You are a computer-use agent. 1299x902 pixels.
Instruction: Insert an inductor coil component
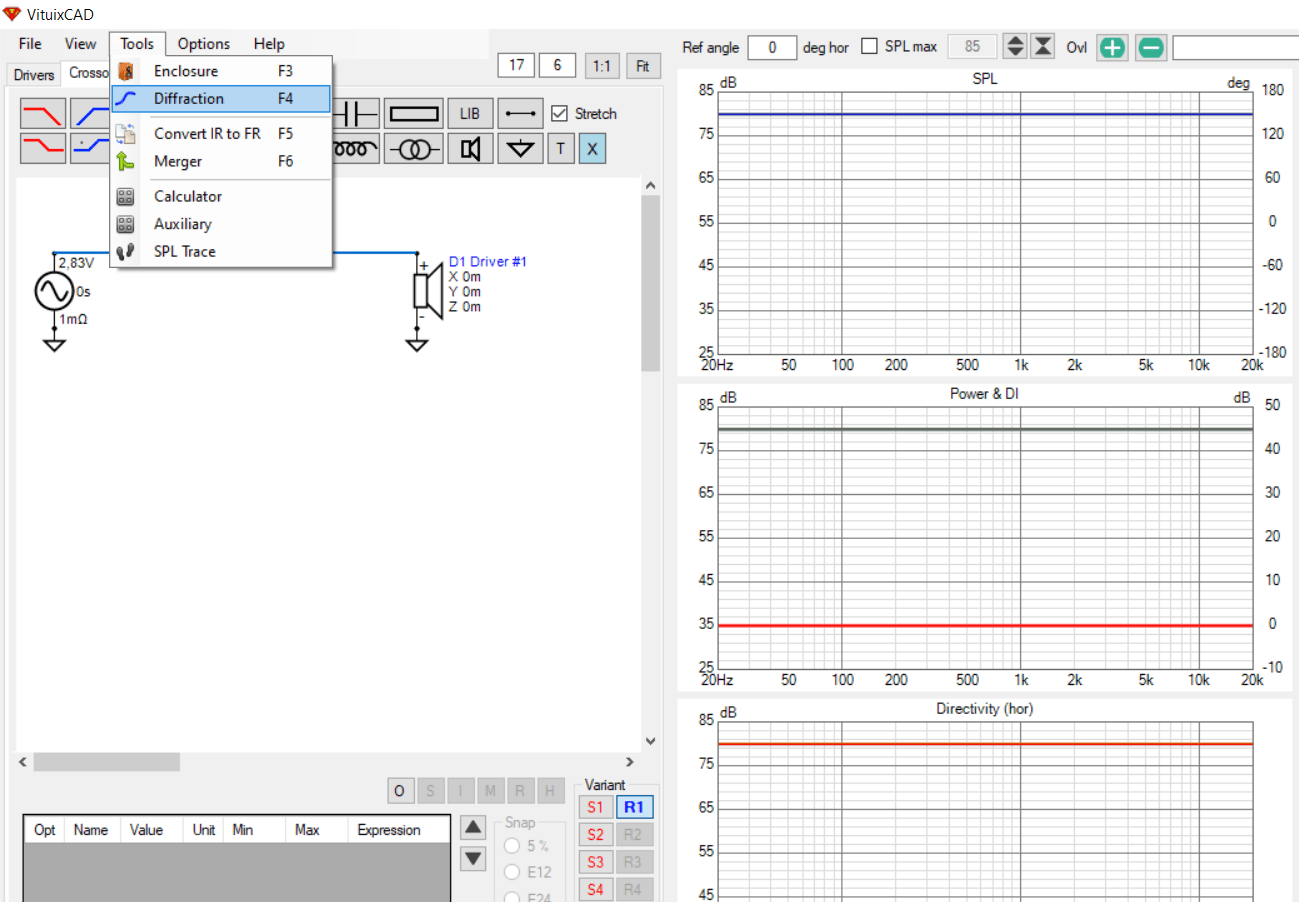pyautogui.click(x=356, y=149)
